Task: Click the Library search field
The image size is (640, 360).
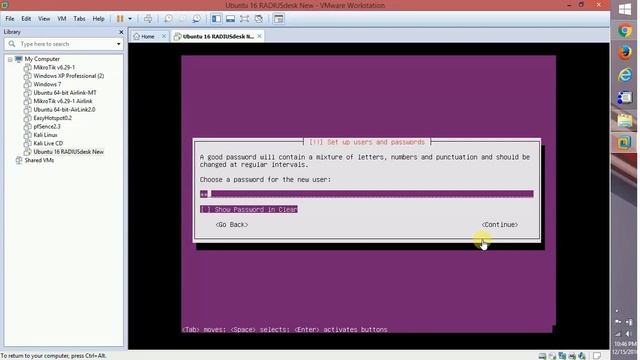Action: (63, 44)
